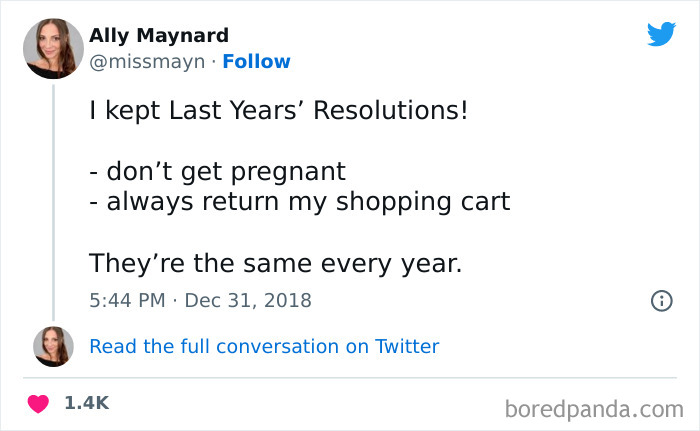Click the word "Twitter" in the conversation link
Viewport: 700px width, 431px height.
(x=407, y=346)
